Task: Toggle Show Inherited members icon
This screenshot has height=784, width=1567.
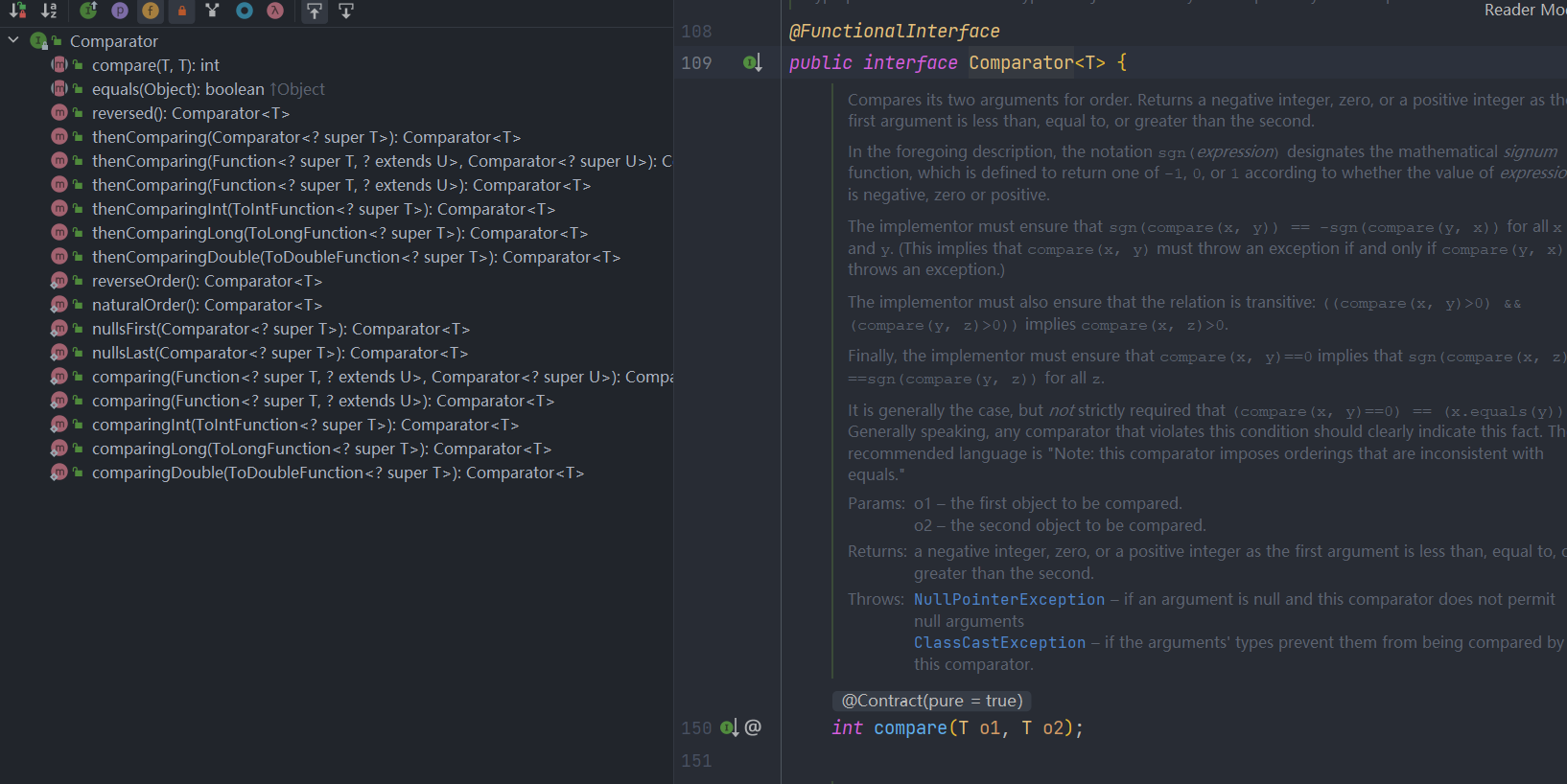Action: point(88,11)
